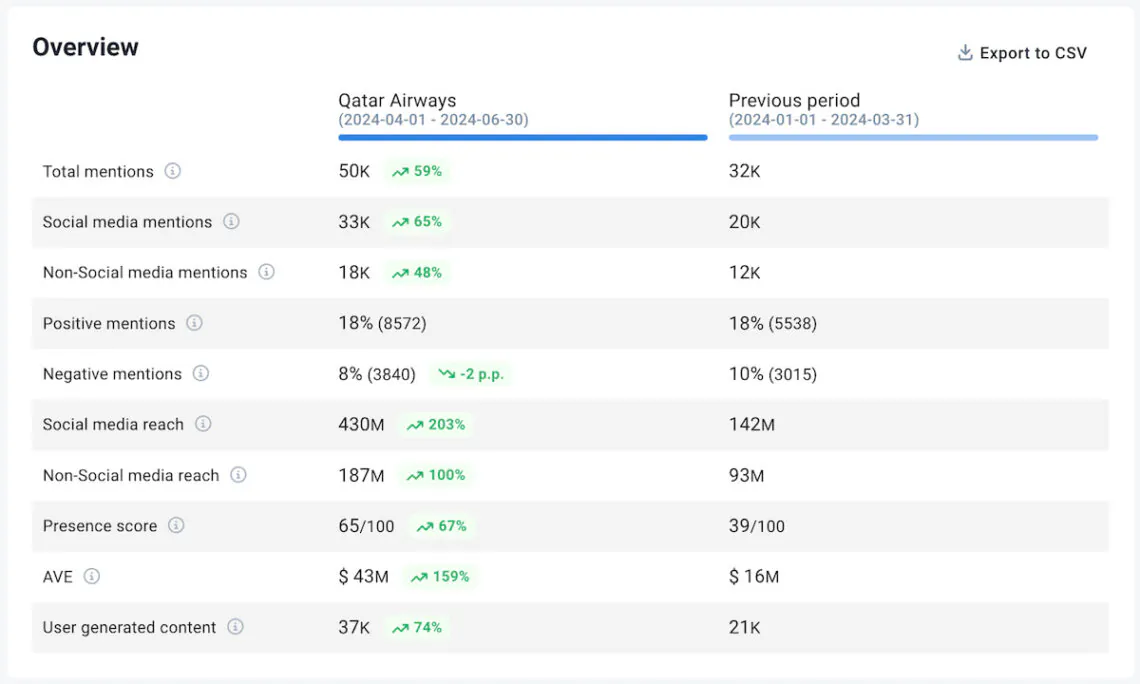Click the 59% total mentions growth badge
Screen dimensions: 1140x684
click(417, 171)
